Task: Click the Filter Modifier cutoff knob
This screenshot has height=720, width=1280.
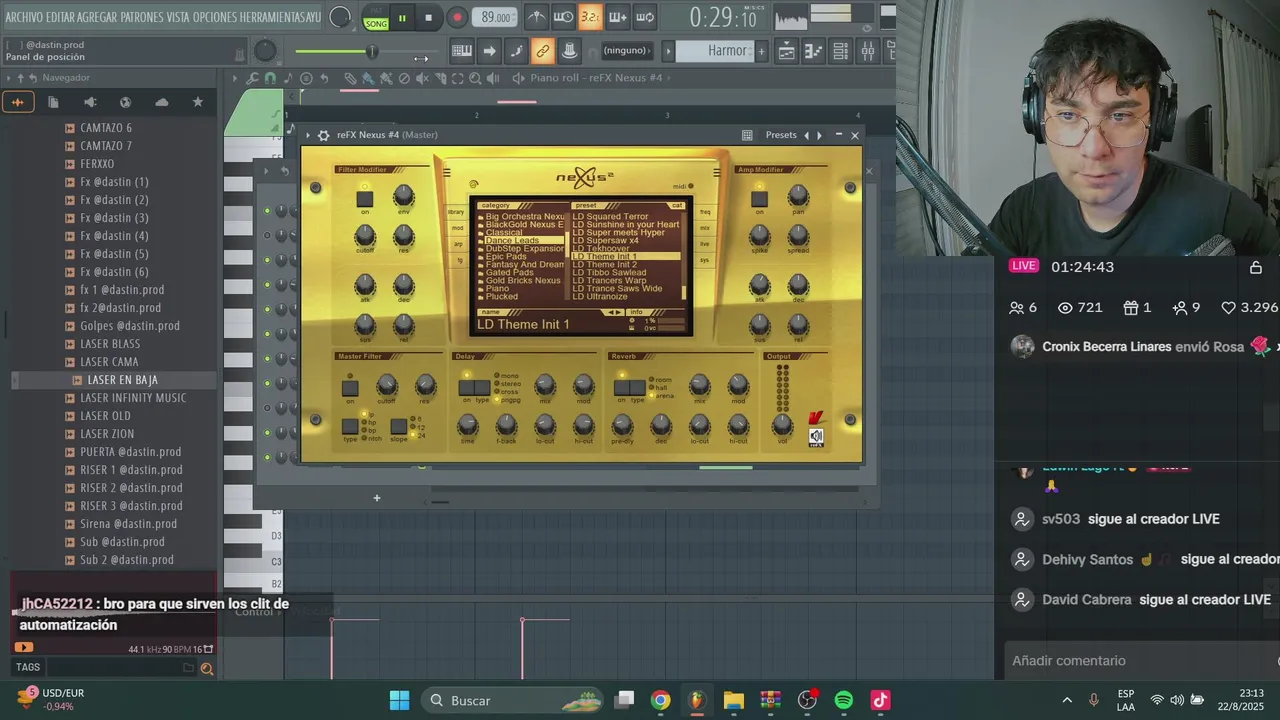Action: (x=365, y=235)
